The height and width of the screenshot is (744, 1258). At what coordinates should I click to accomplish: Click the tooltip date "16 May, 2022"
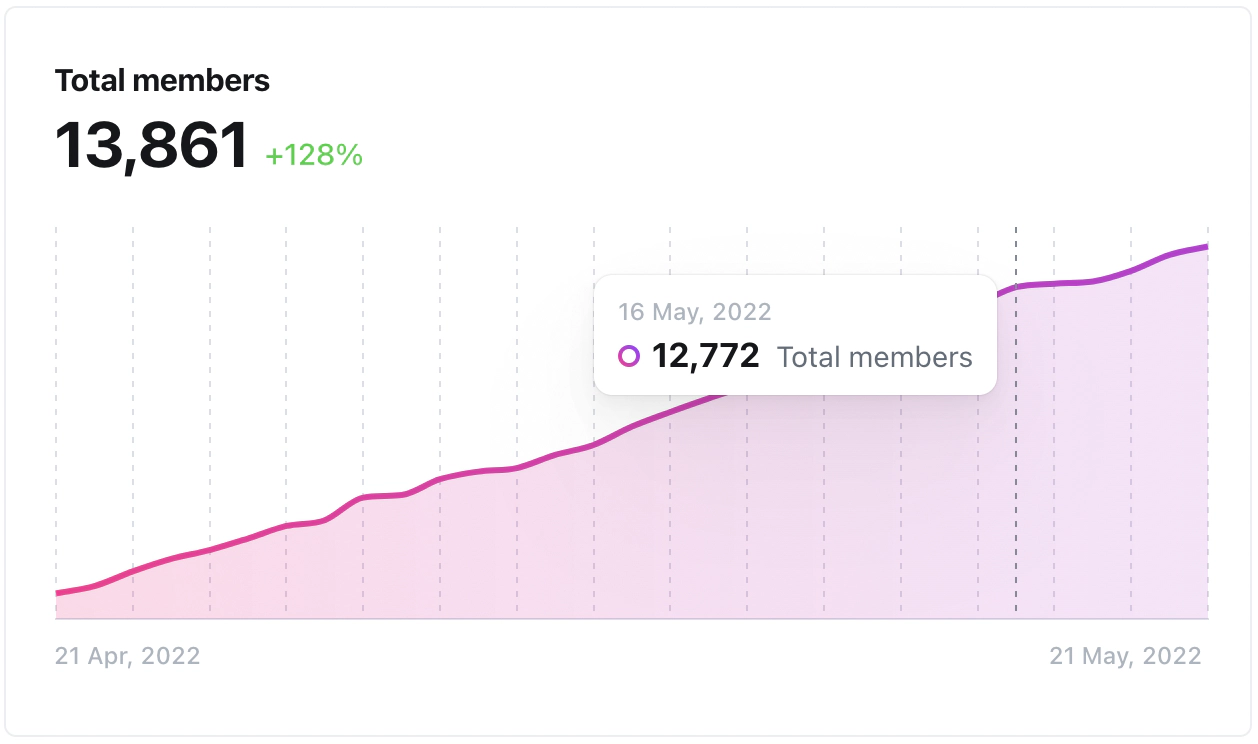pyautogui.click(x=694, y=311)
